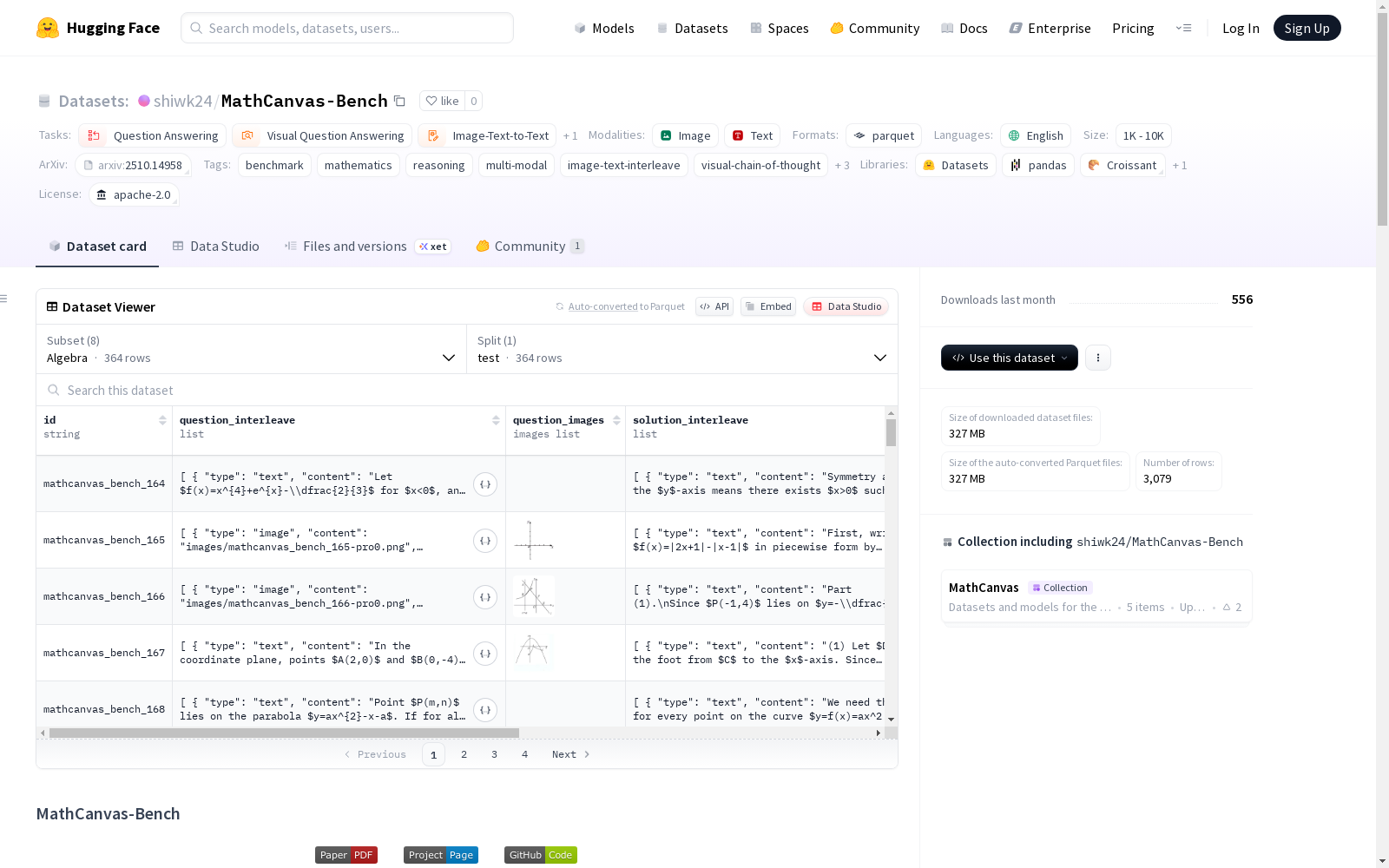Expand the JSON viewer for mathcanvas_bench_167

(485, 654)
